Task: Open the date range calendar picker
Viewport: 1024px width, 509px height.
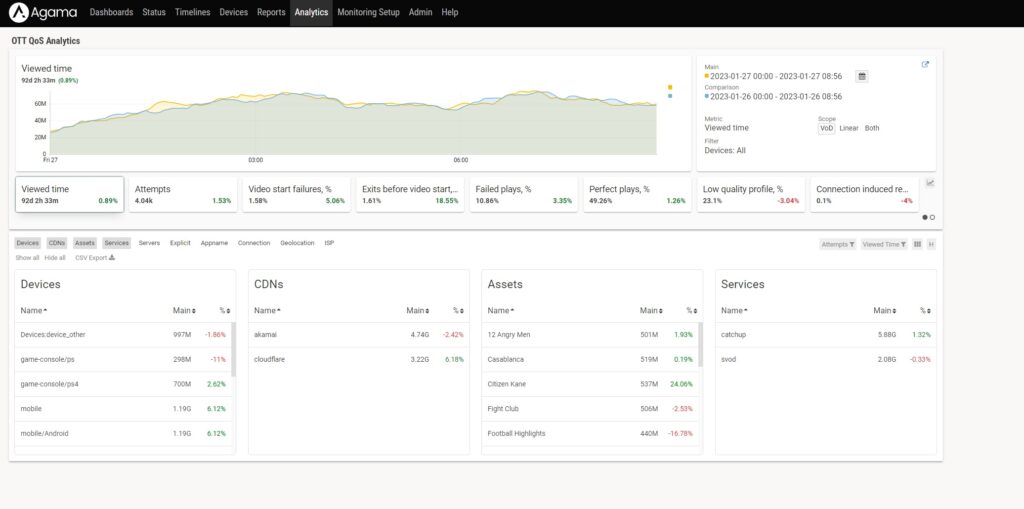Action: [x=862, y=76]
